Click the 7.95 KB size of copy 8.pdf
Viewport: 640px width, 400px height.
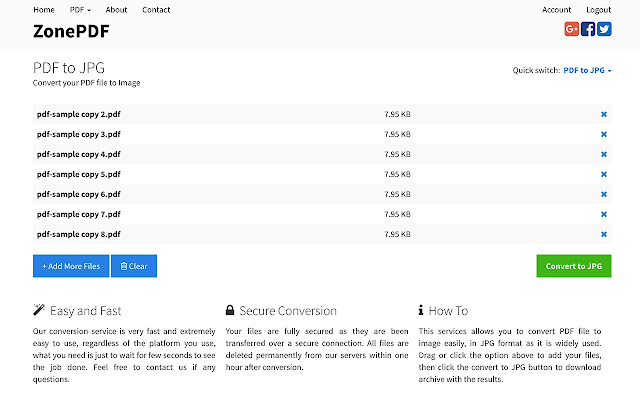[x=397, y=234]
